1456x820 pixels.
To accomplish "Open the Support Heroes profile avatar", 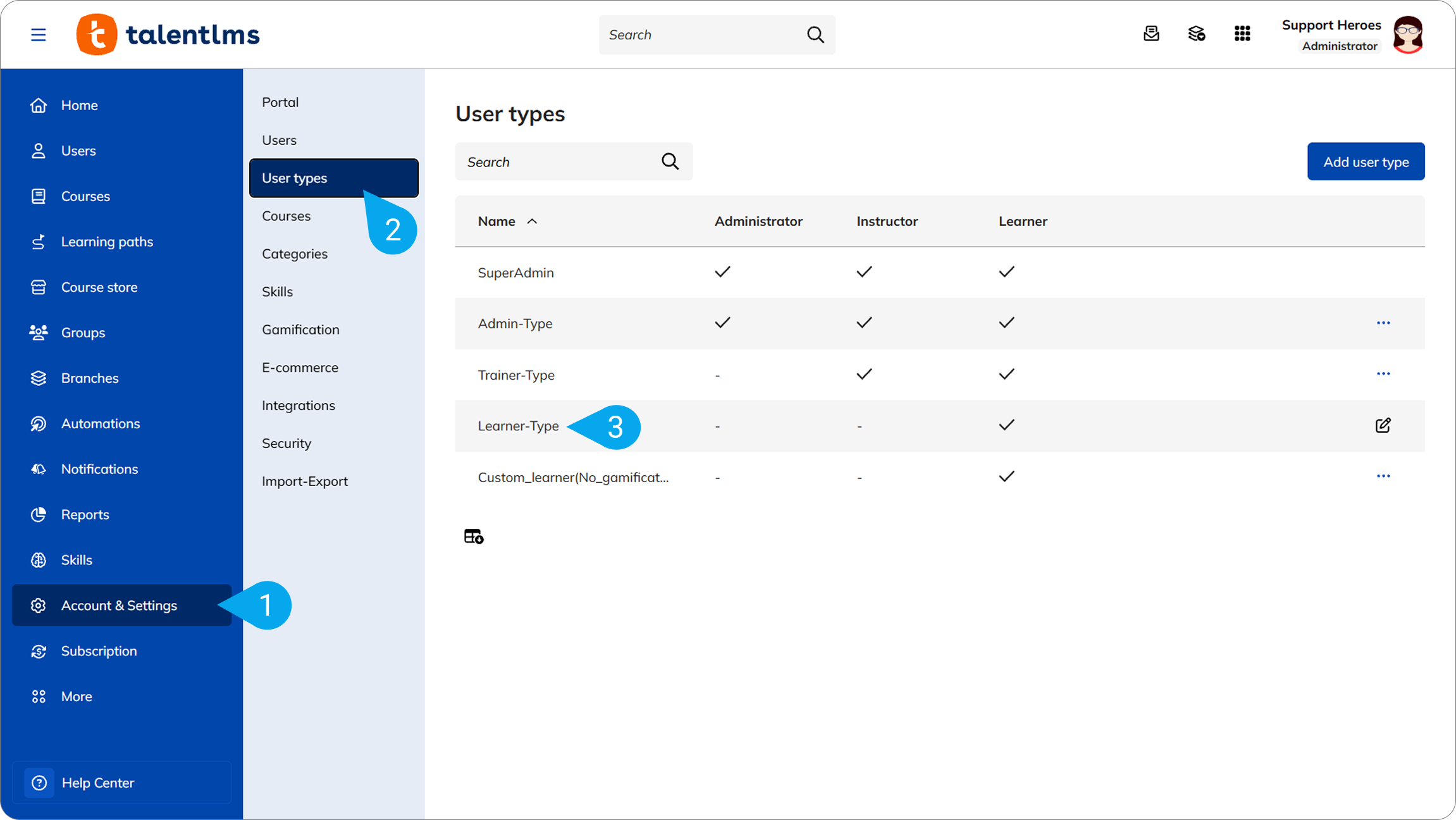I will tap(1408, 34).
